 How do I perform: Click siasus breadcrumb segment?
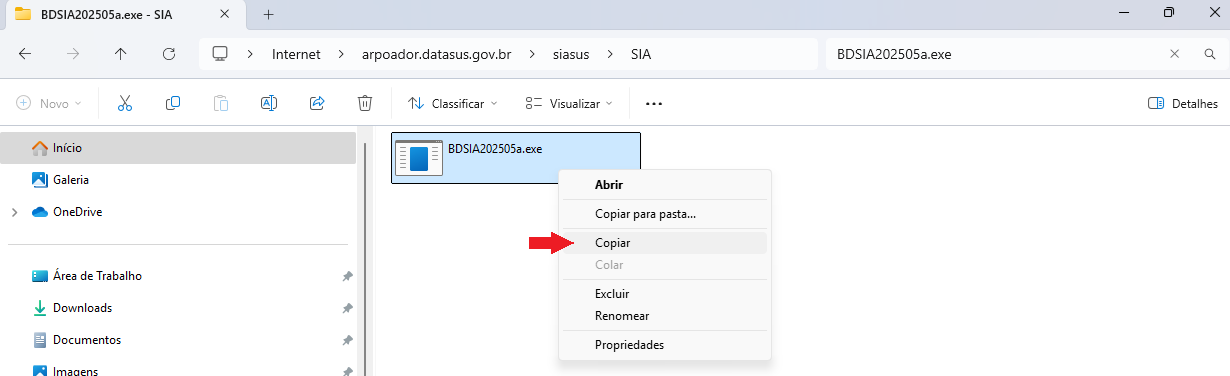[570, 54]
